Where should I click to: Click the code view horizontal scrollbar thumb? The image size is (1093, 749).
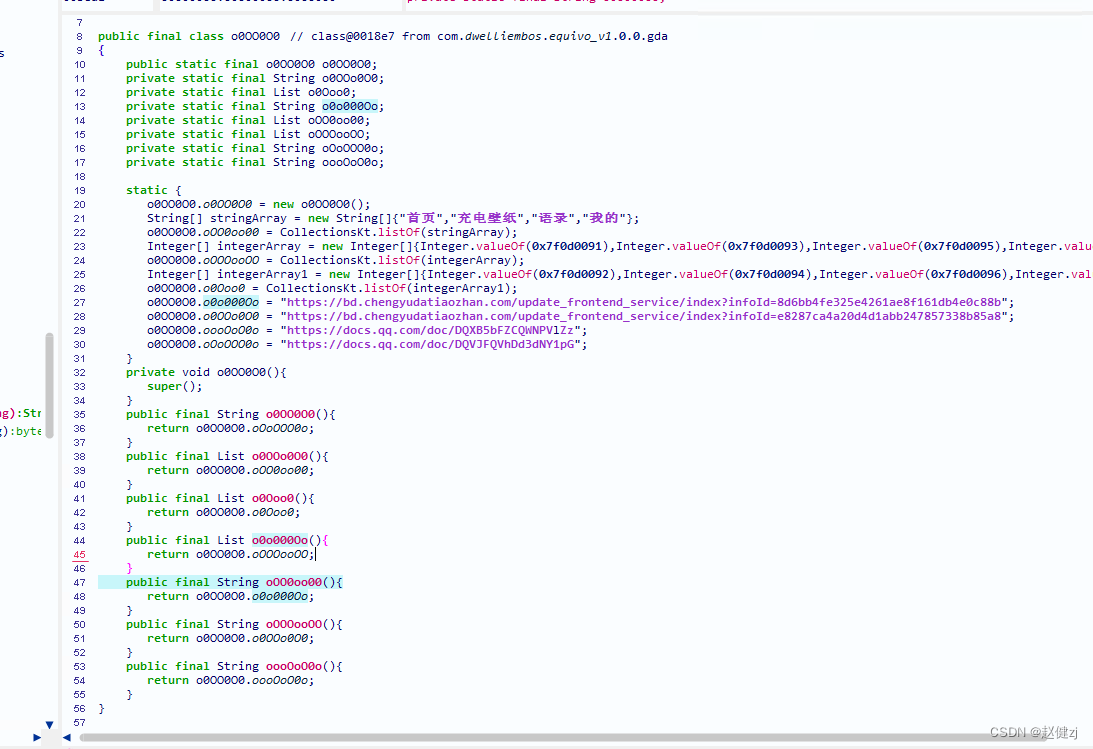point(563,737)
